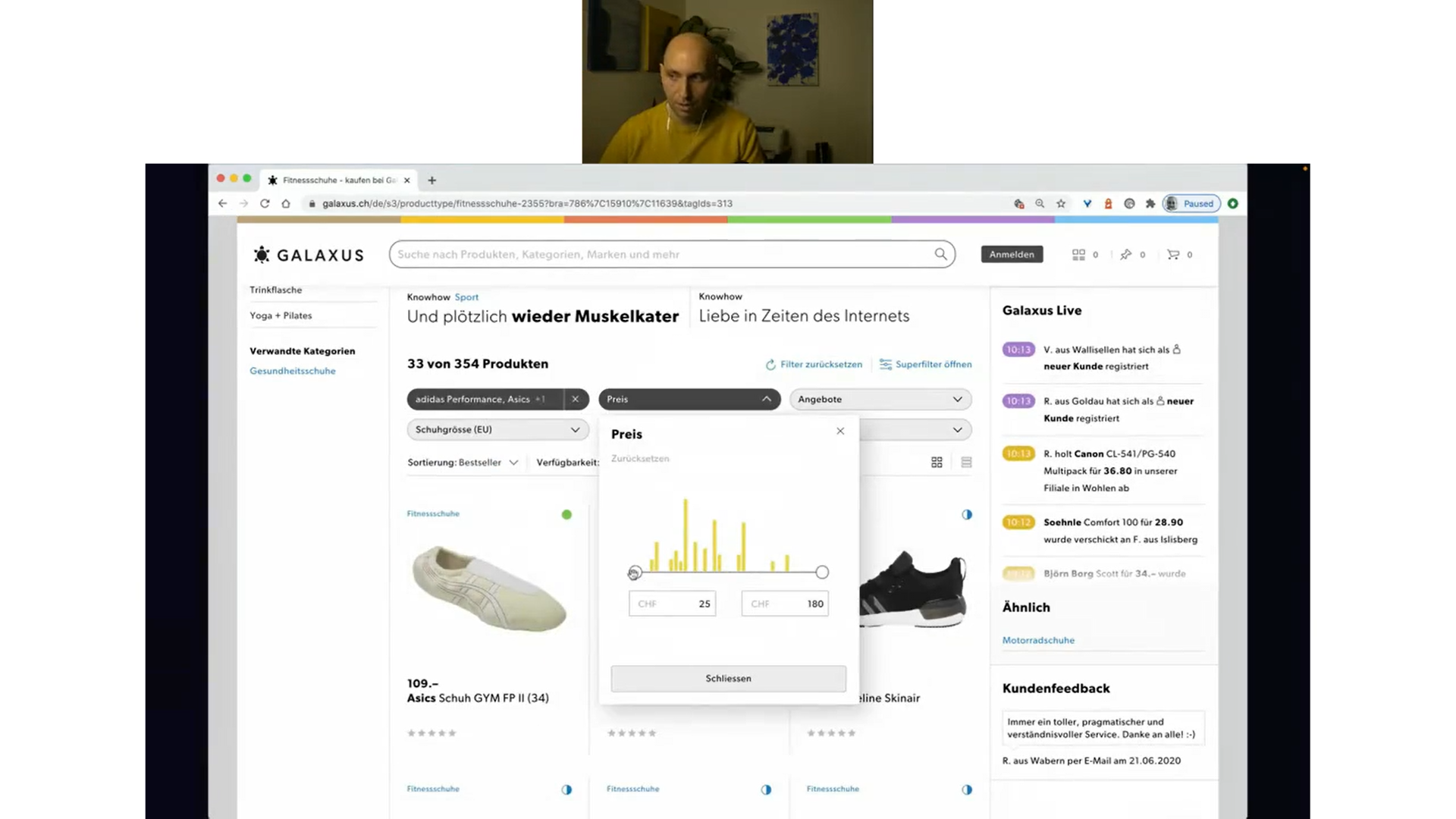Viewport: 1456px width, 819px height.
Task: Open the Chrome extensions puzzle menu
Action: pyautogui.click(x=1150, y=203)
